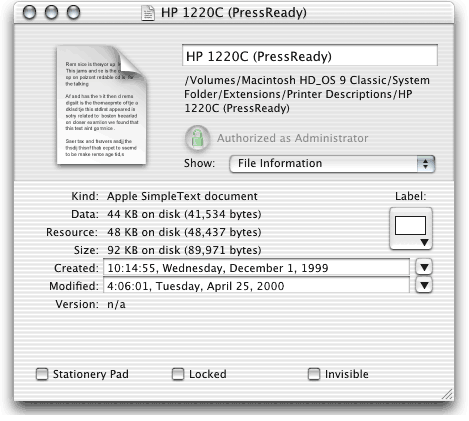This screenshot has height=421, width=469.
Task: Click the lock icon beside Authorized as Administrator
Action: (x=197, y=138)
